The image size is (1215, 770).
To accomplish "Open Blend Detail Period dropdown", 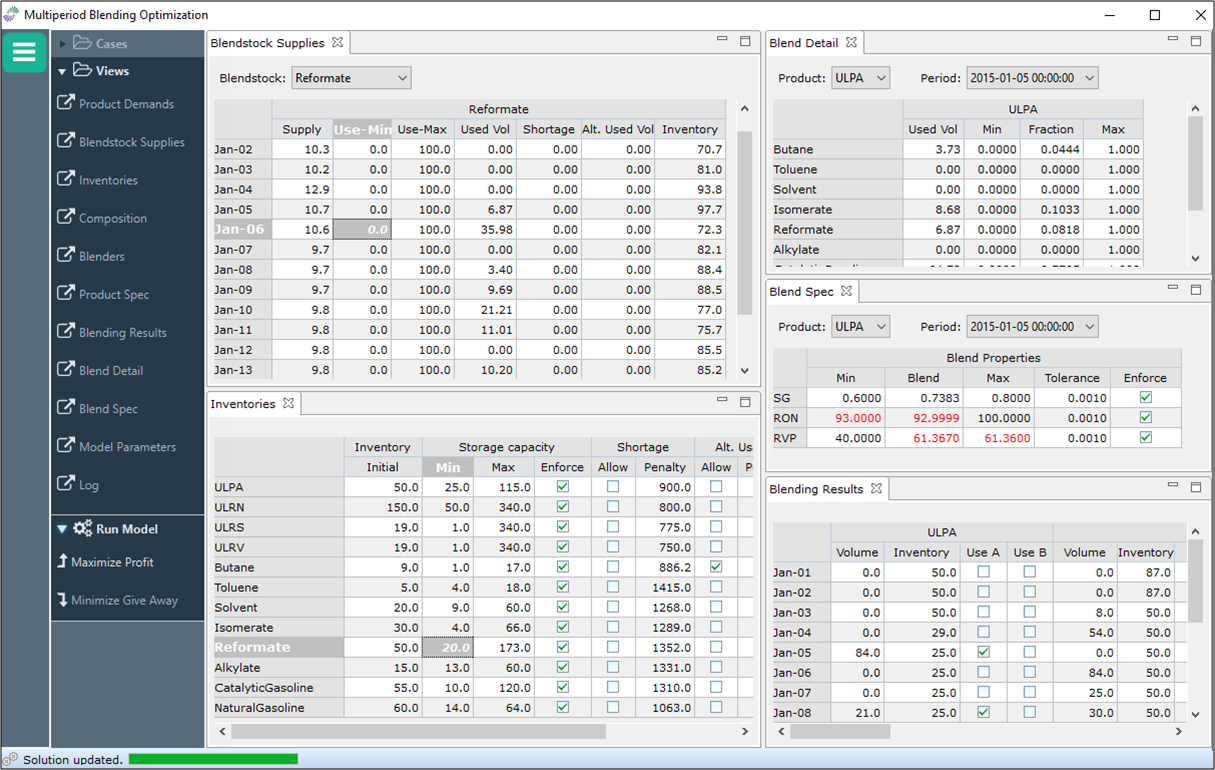I will [1031, 78].
